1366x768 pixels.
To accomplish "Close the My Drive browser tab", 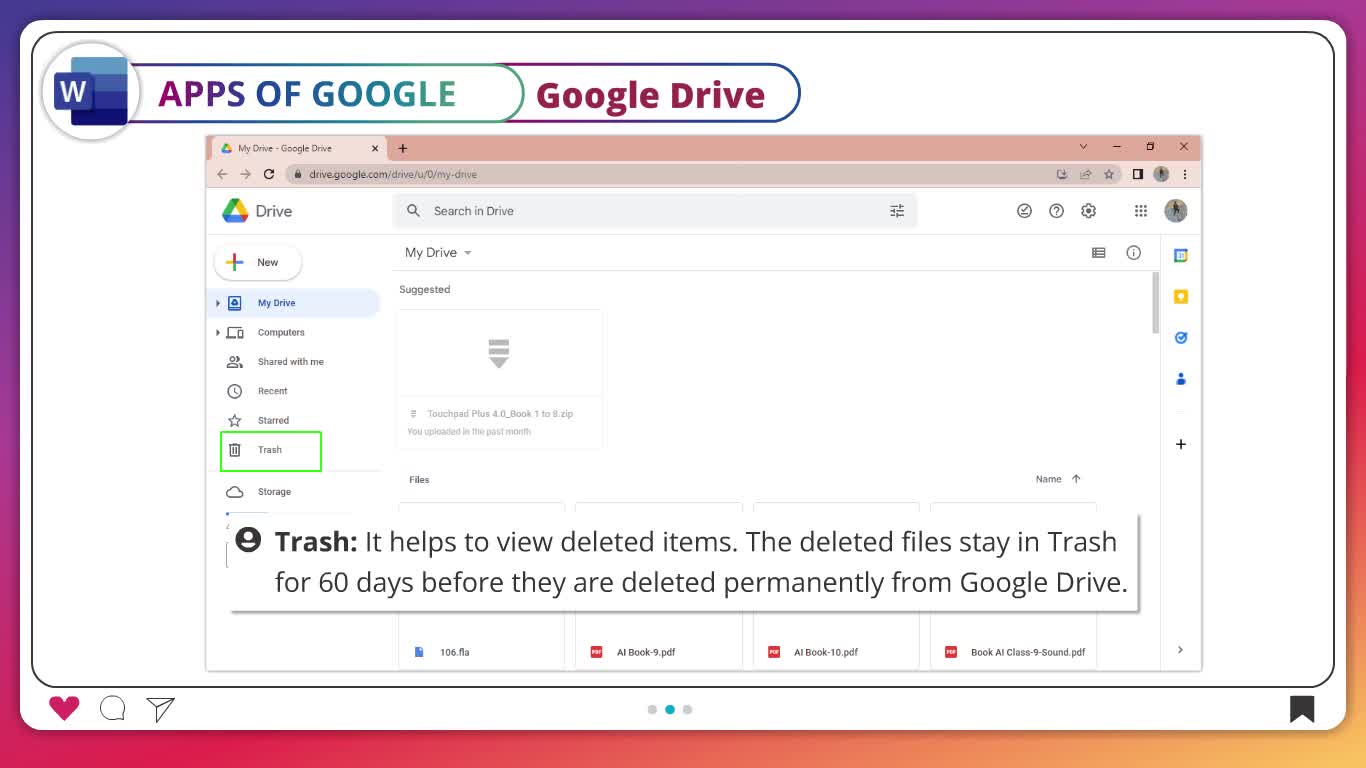I will 376,148.
